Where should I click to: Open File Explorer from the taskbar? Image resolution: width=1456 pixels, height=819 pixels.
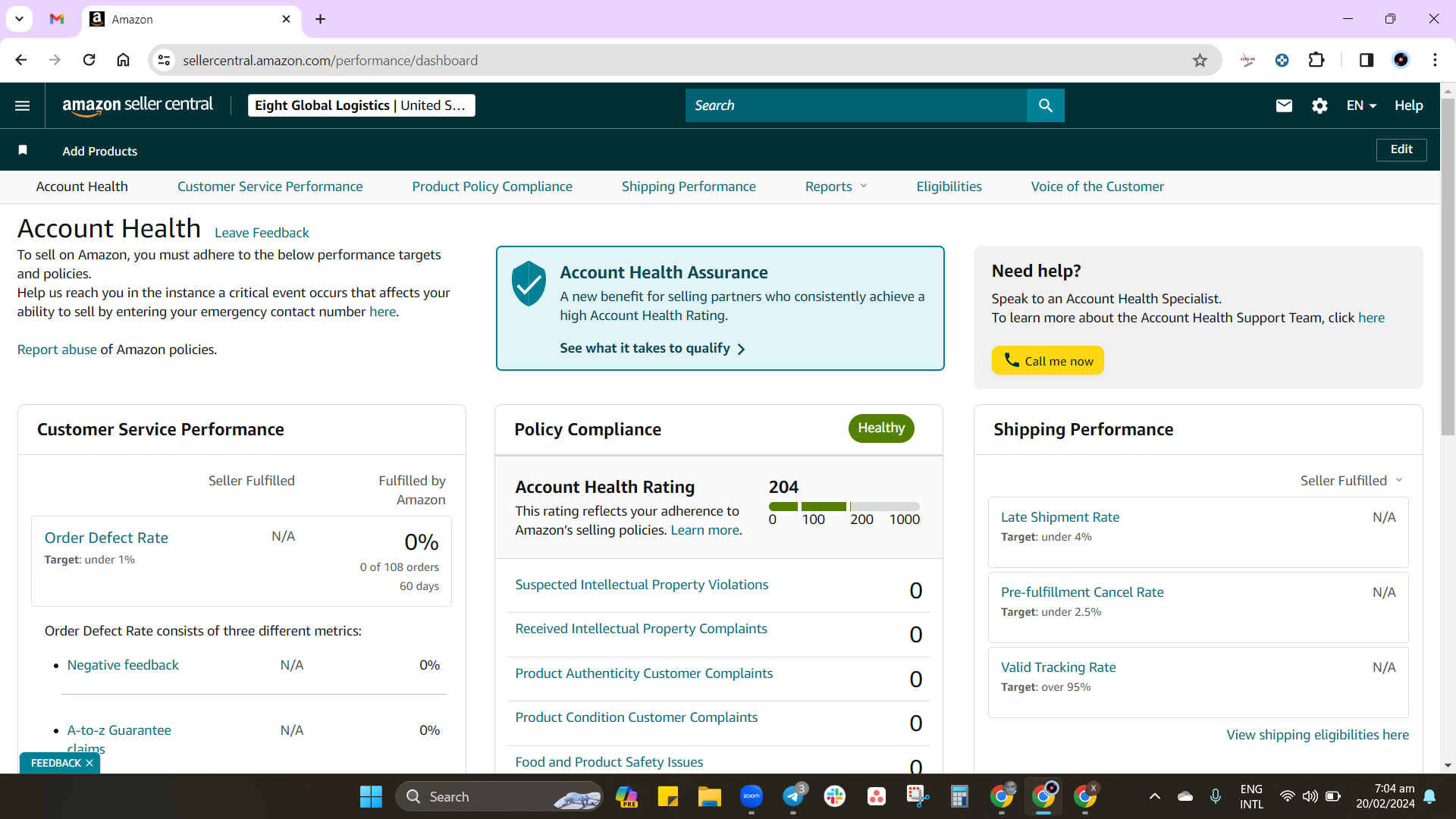point(710,796)
